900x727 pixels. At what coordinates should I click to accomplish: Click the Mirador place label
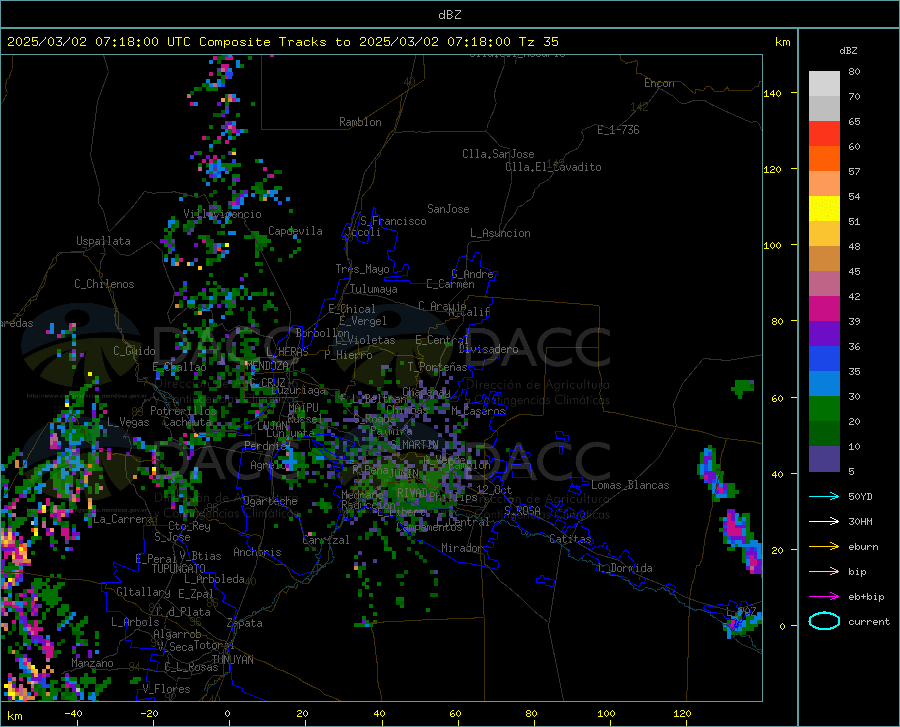coord(462,548)
